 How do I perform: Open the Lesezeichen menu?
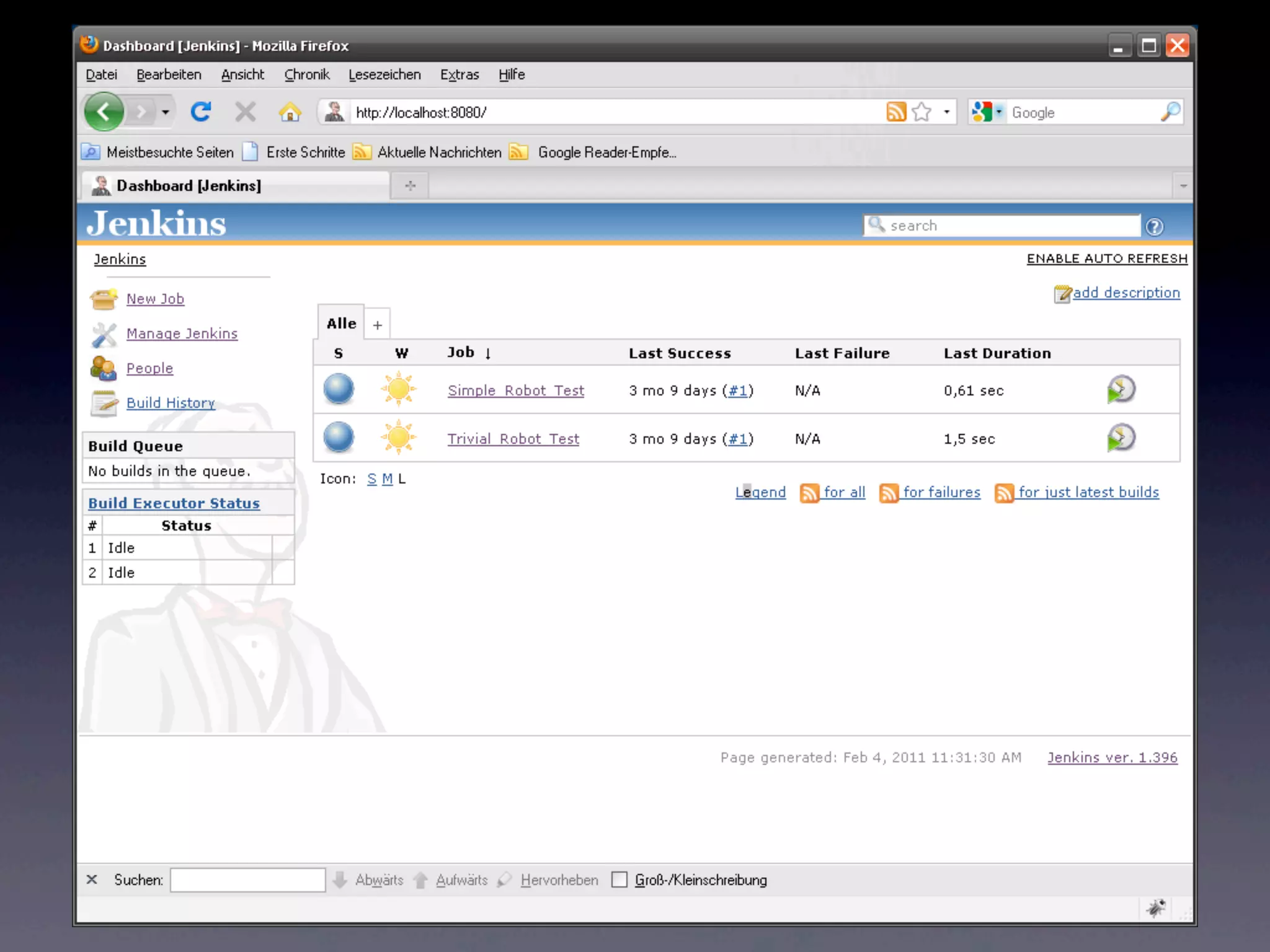(384, 75)
